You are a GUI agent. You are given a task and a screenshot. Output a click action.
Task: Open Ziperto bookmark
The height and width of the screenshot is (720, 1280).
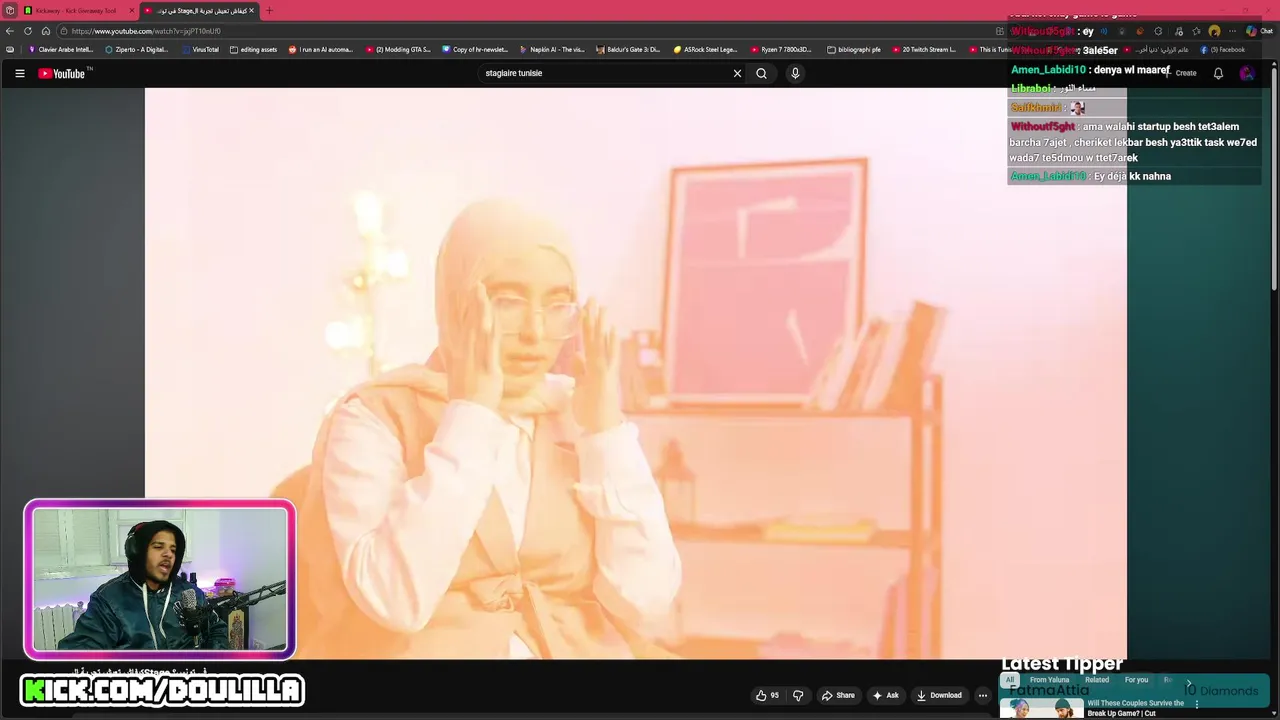(137, 49)
